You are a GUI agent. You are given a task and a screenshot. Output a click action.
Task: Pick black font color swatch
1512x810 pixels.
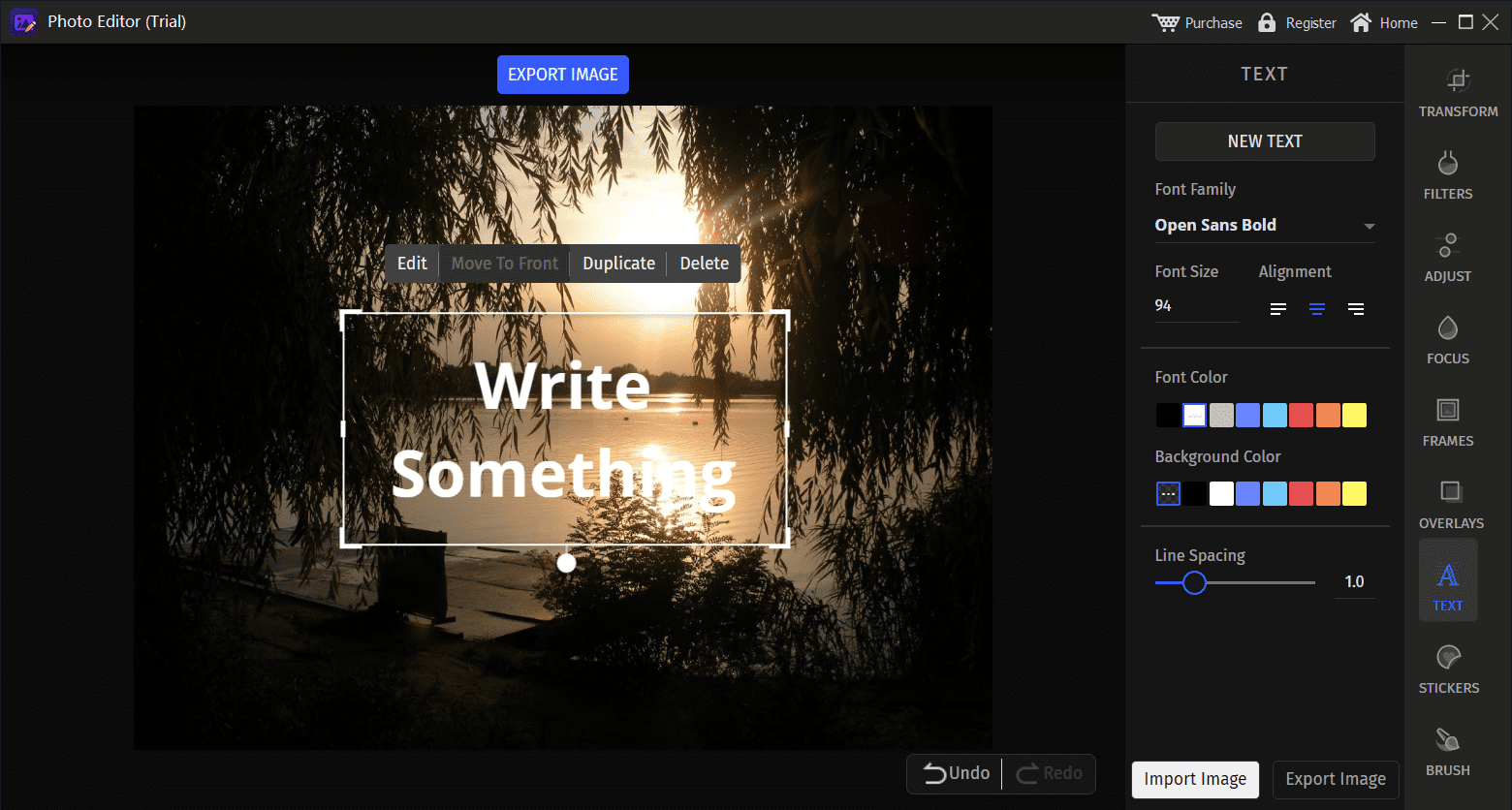pyautogui.click(x=1168, y=416)
